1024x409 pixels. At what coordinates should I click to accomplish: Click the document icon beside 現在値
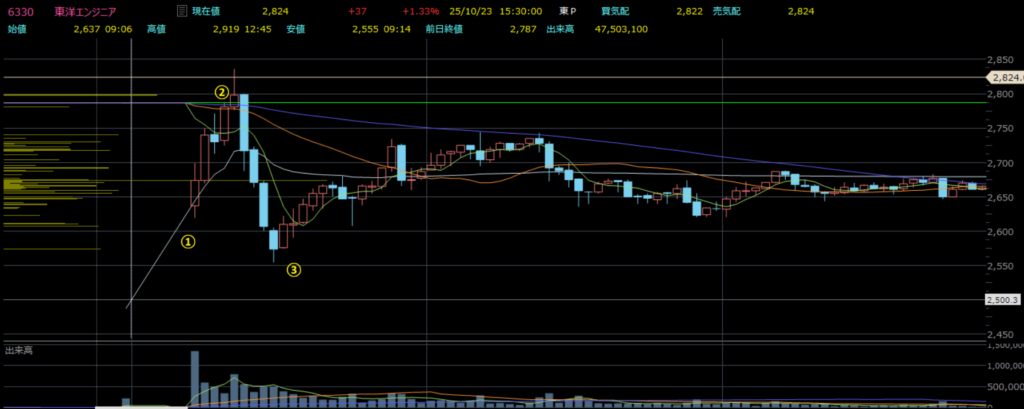180,11
